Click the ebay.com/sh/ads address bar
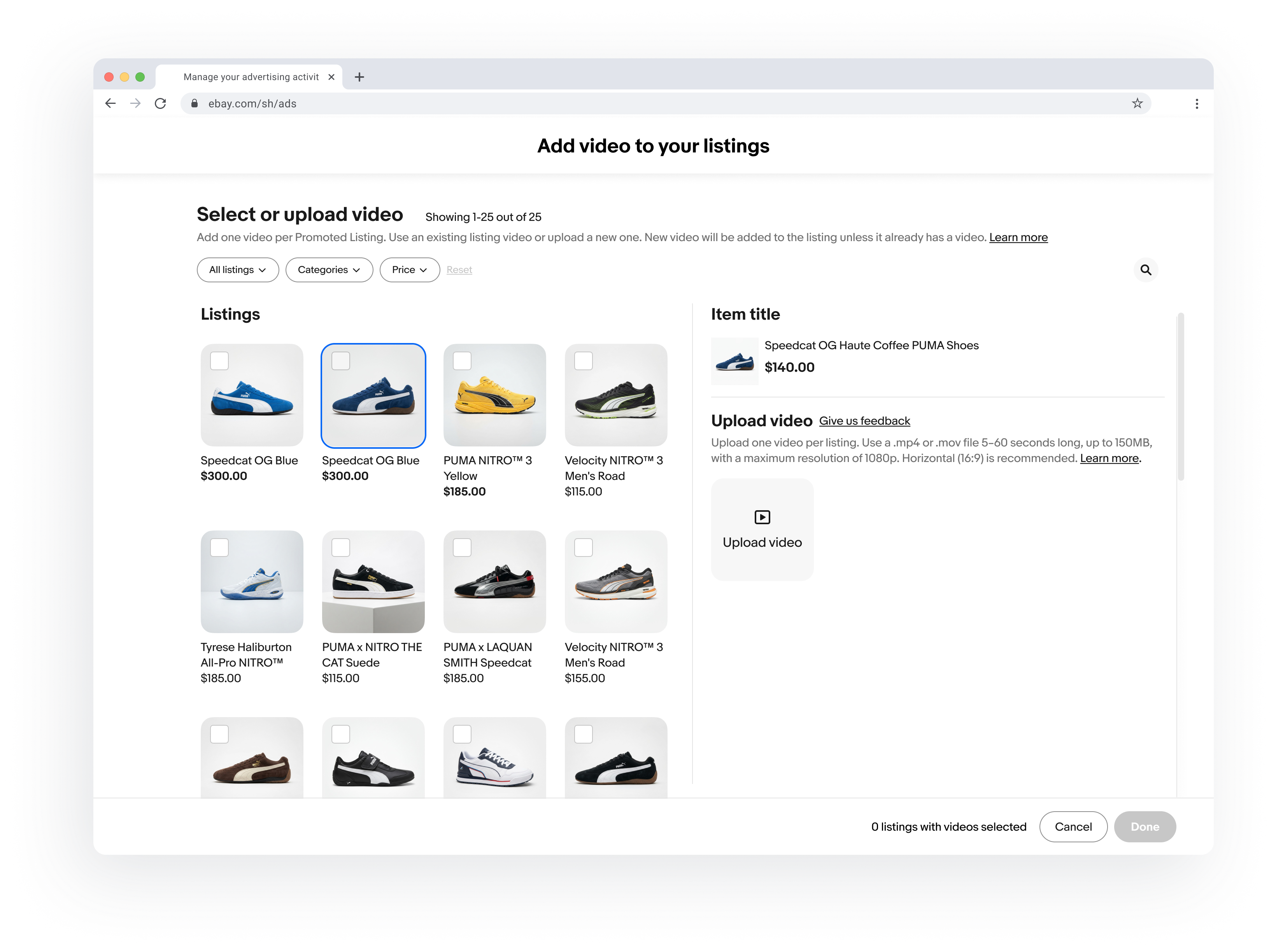This screenshot has height=952, width=1276. (666, 103)
